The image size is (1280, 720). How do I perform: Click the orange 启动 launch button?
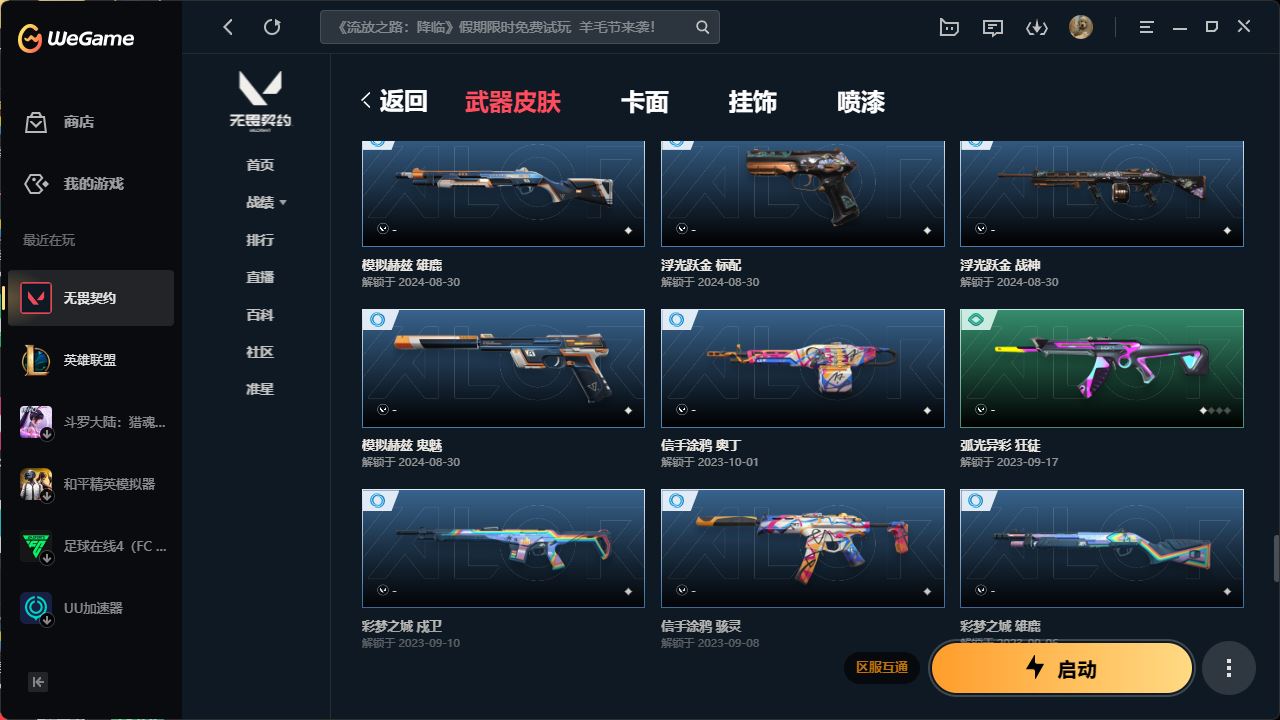pos(1062,669)
